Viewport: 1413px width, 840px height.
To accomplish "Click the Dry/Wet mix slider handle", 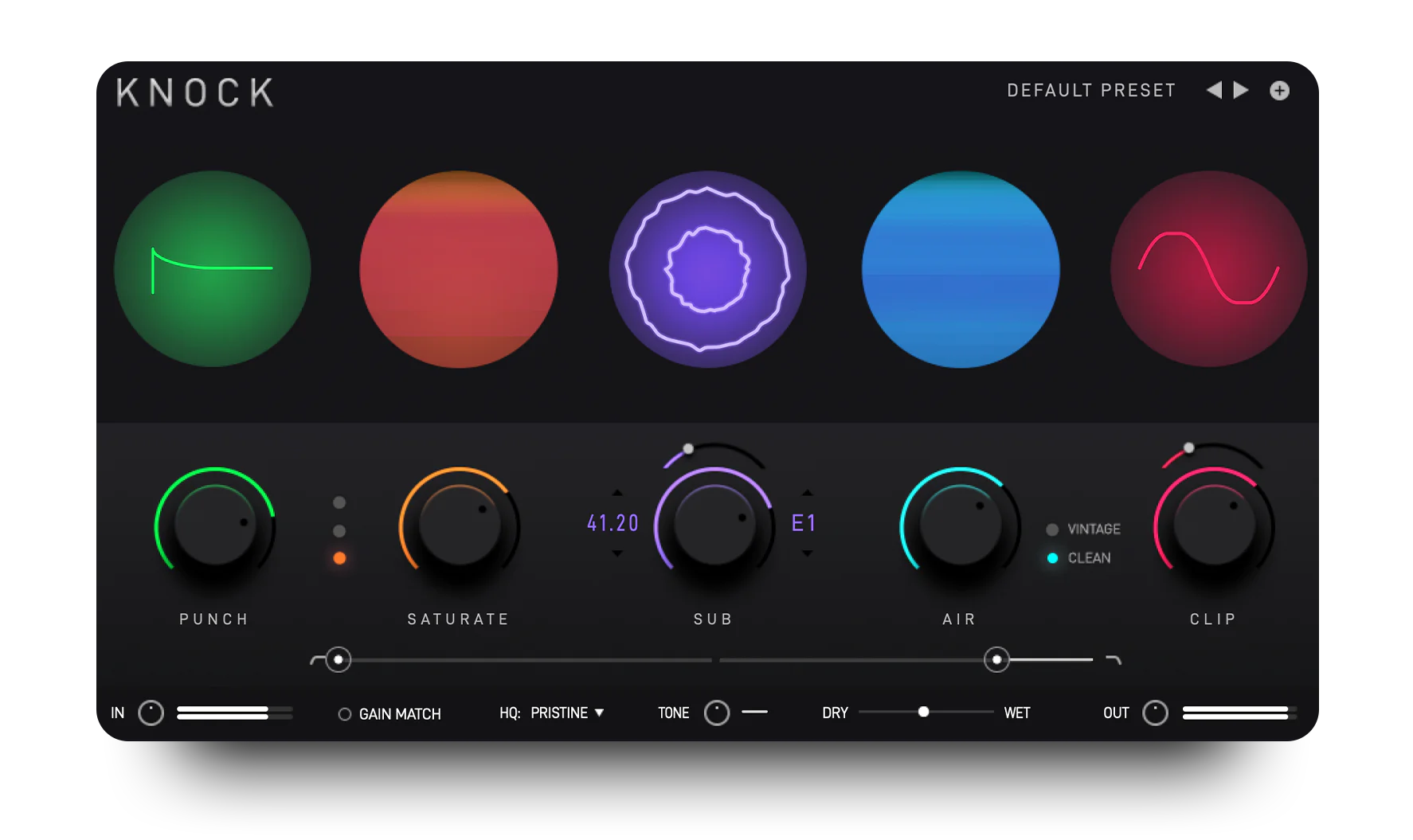I will pos(923,712).
